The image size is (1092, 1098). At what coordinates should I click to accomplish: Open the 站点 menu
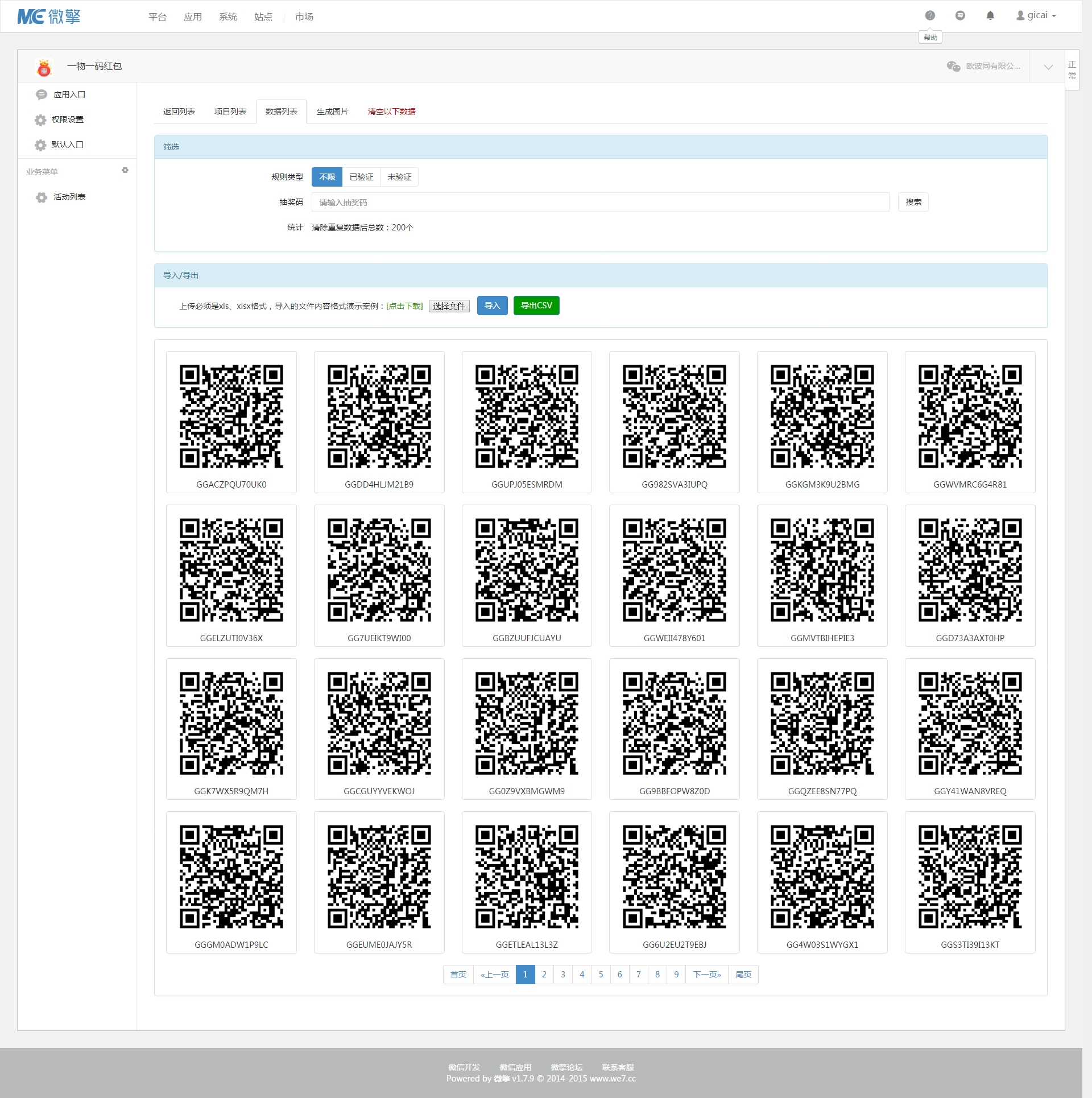coord(263,17)
